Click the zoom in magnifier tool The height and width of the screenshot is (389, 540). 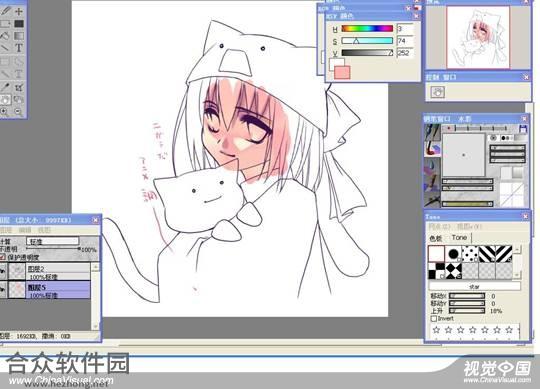pos(5,112)
